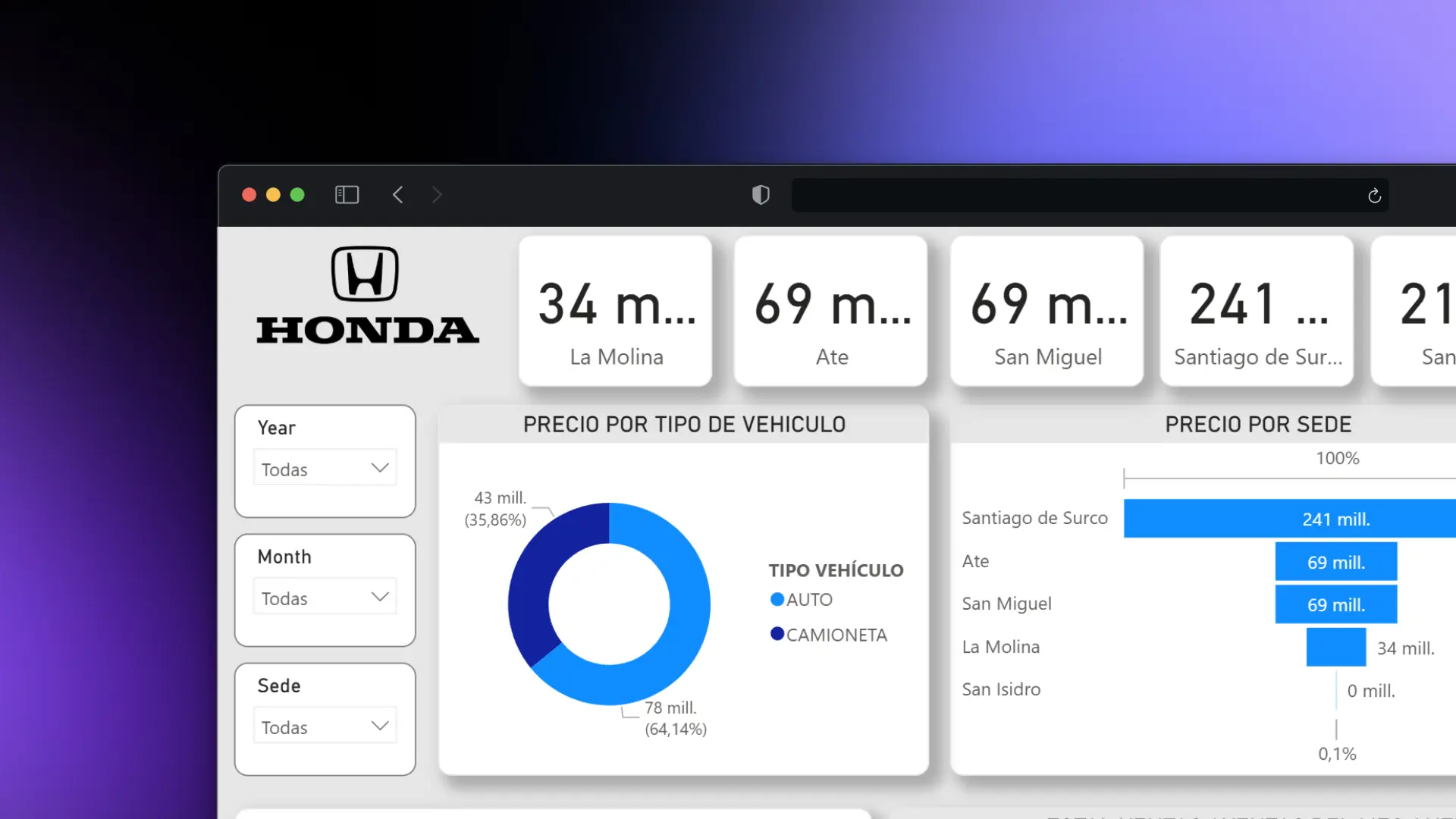
Task: Toggle the browser sidebar icon
Action: (347, 195)
